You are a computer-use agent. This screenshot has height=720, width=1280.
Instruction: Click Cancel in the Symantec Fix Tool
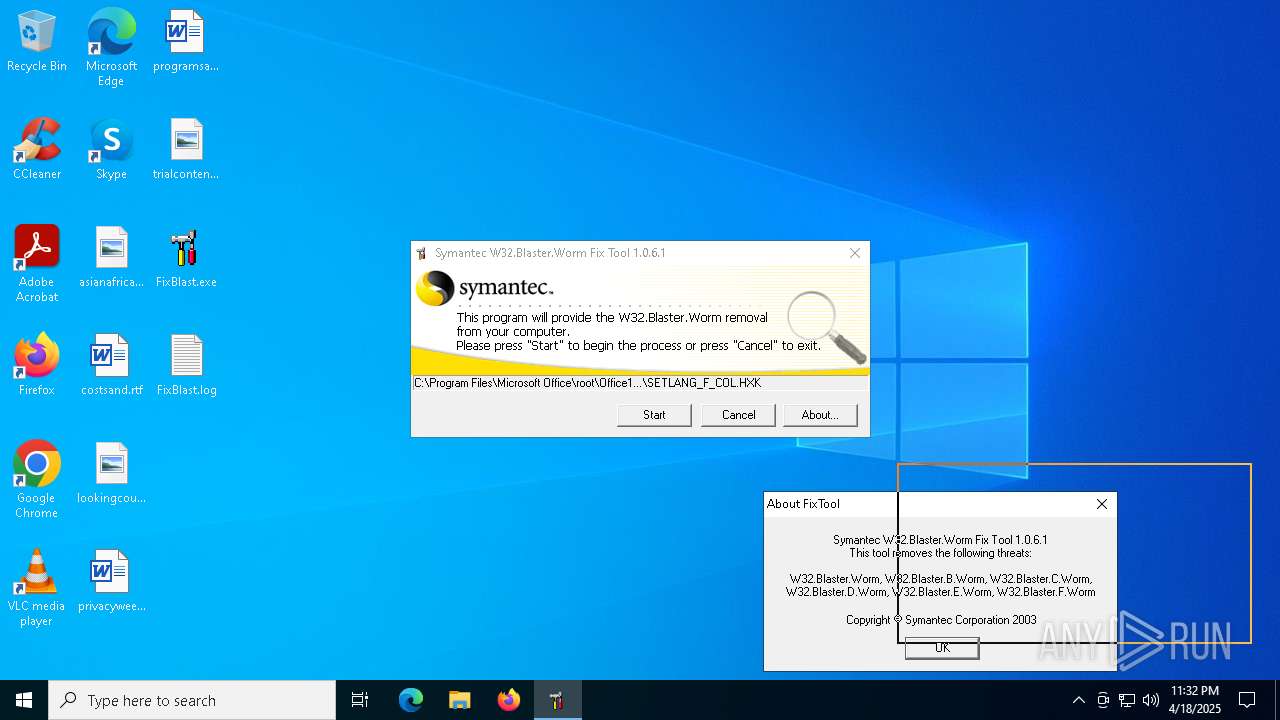738,415
